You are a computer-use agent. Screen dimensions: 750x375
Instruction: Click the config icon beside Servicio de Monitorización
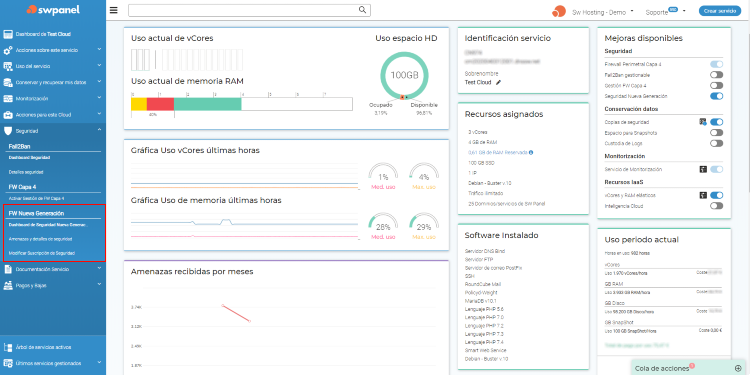tap(703, 169)
